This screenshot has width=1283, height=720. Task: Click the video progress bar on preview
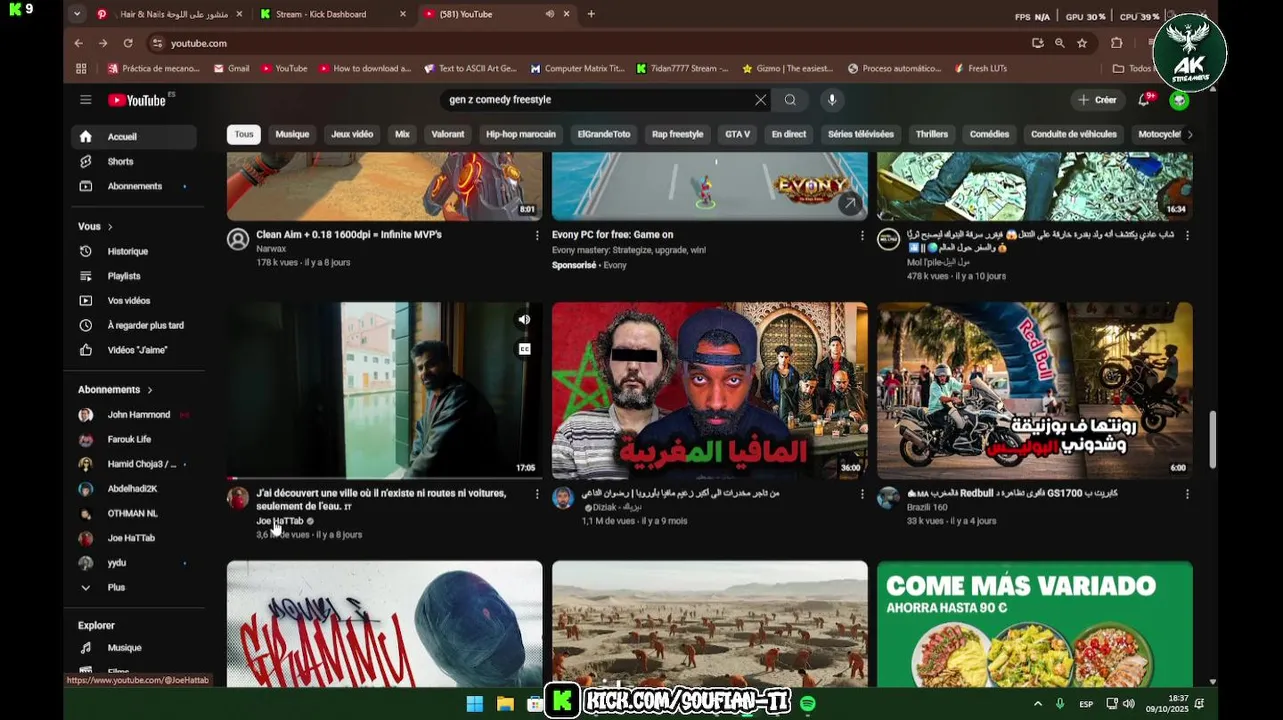click(385, 478)
